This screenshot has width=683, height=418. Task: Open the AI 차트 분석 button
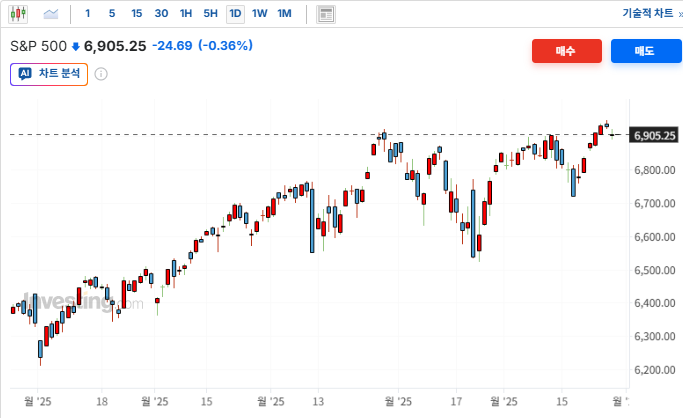49,74
